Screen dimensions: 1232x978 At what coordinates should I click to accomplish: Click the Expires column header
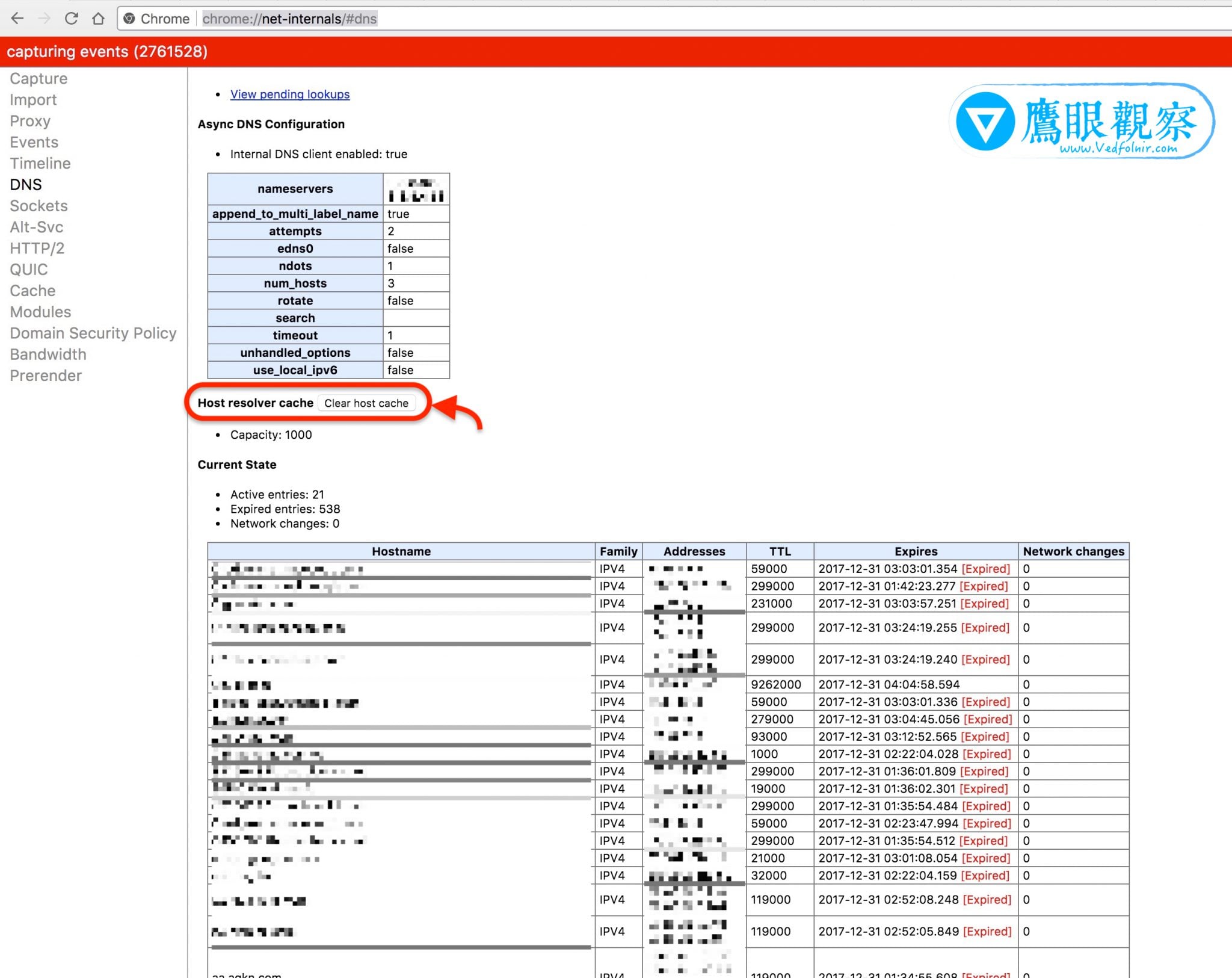(916, 551)
